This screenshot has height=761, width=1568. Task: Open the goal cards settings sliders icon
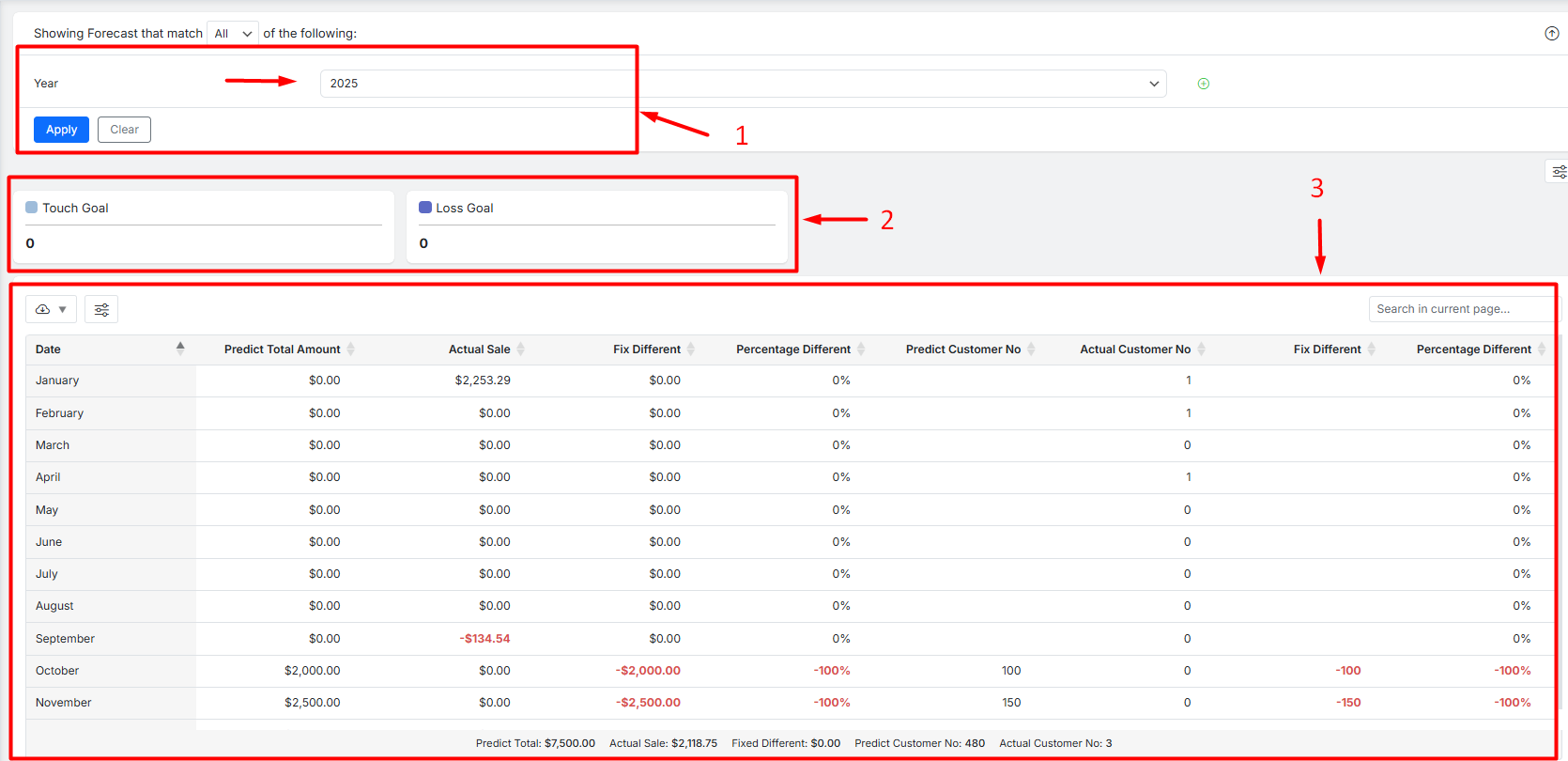click(x=1559, y=172)
